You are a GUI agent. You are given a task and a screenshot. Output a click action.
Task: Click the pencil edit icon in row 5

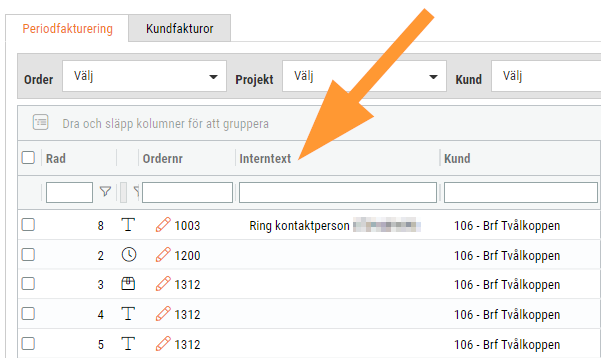(163, 344)
